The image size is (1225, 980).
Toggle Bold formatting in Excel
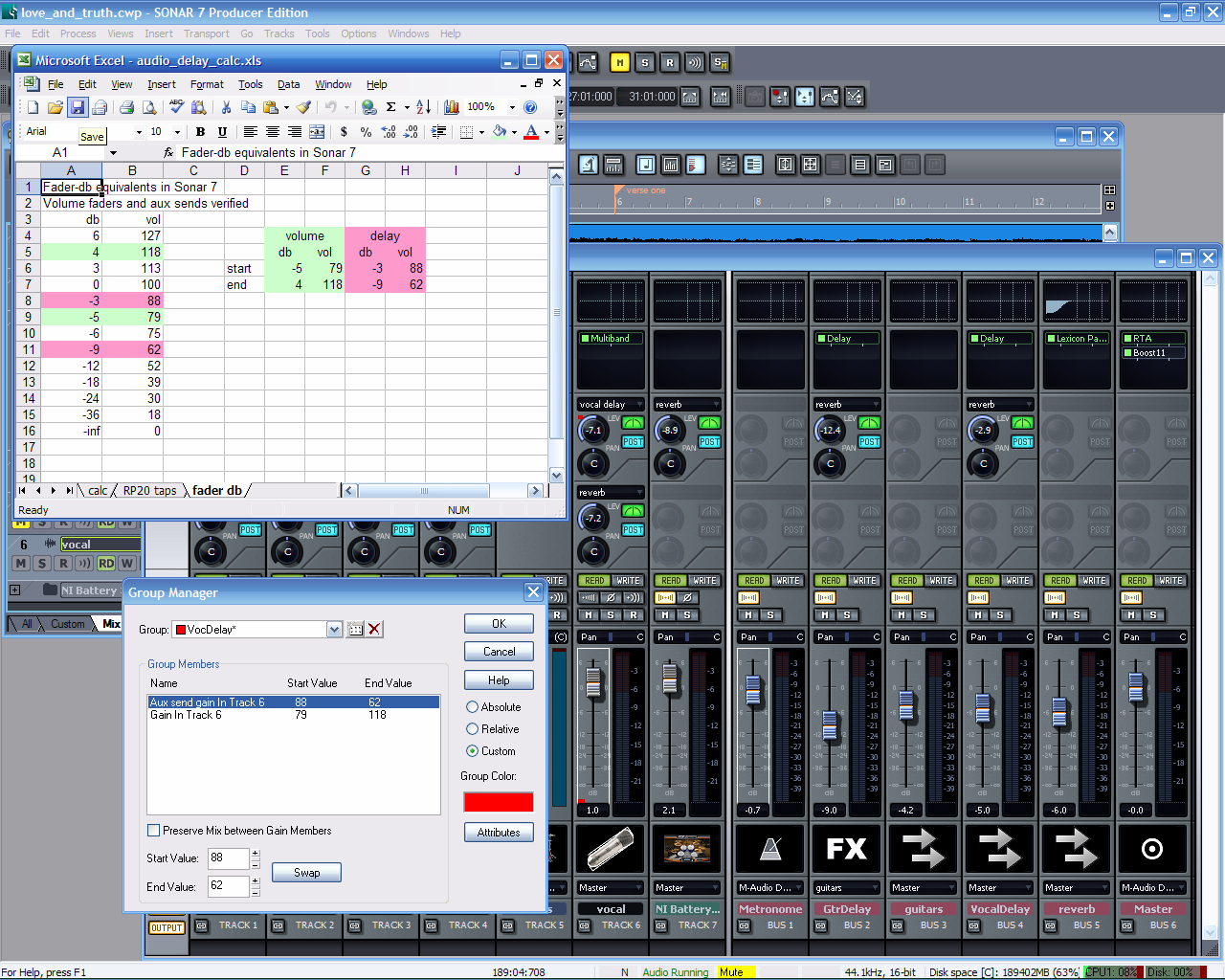[200, 132]
